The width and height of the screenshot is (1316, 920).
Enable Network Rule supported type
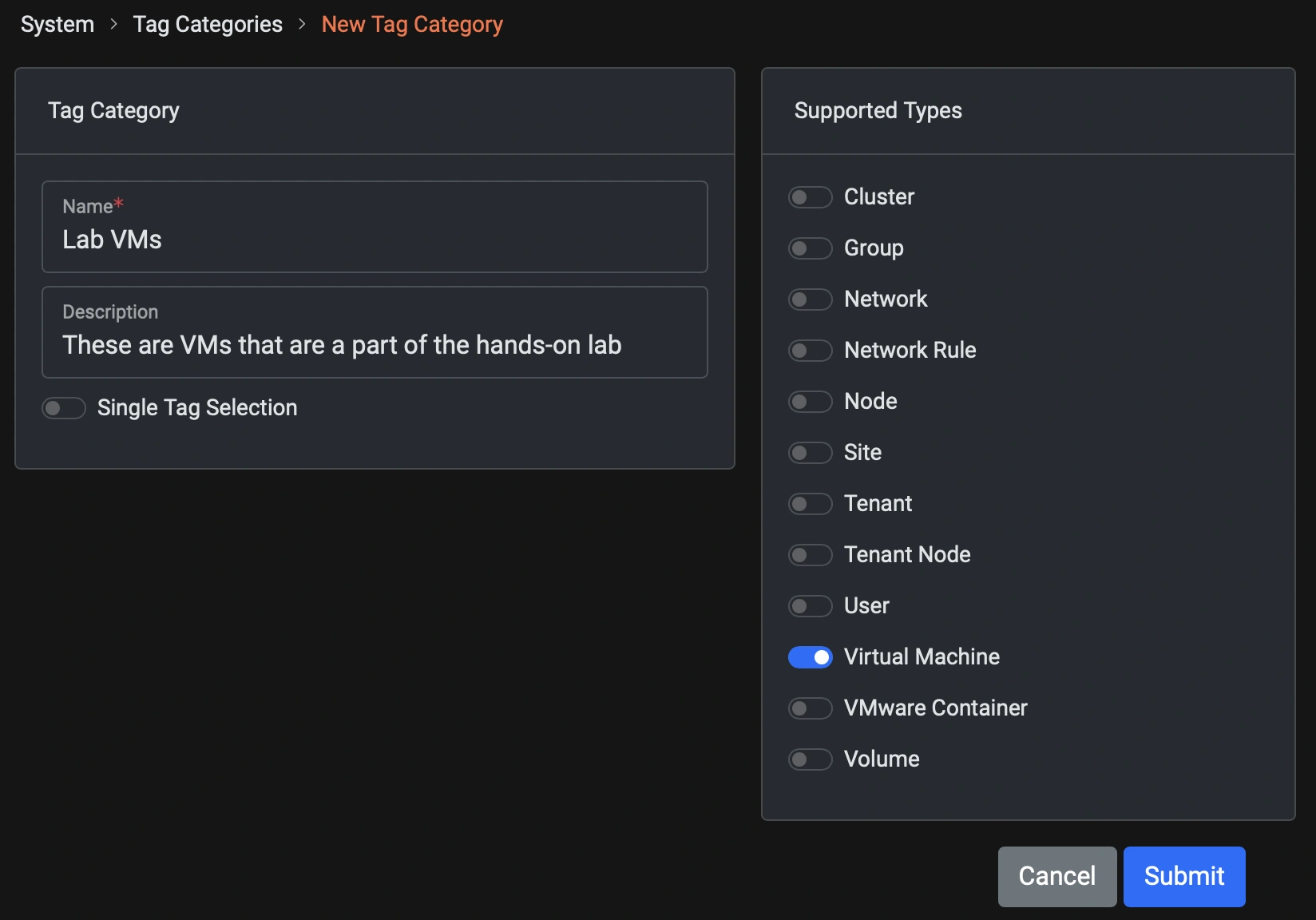pos(810,351)
